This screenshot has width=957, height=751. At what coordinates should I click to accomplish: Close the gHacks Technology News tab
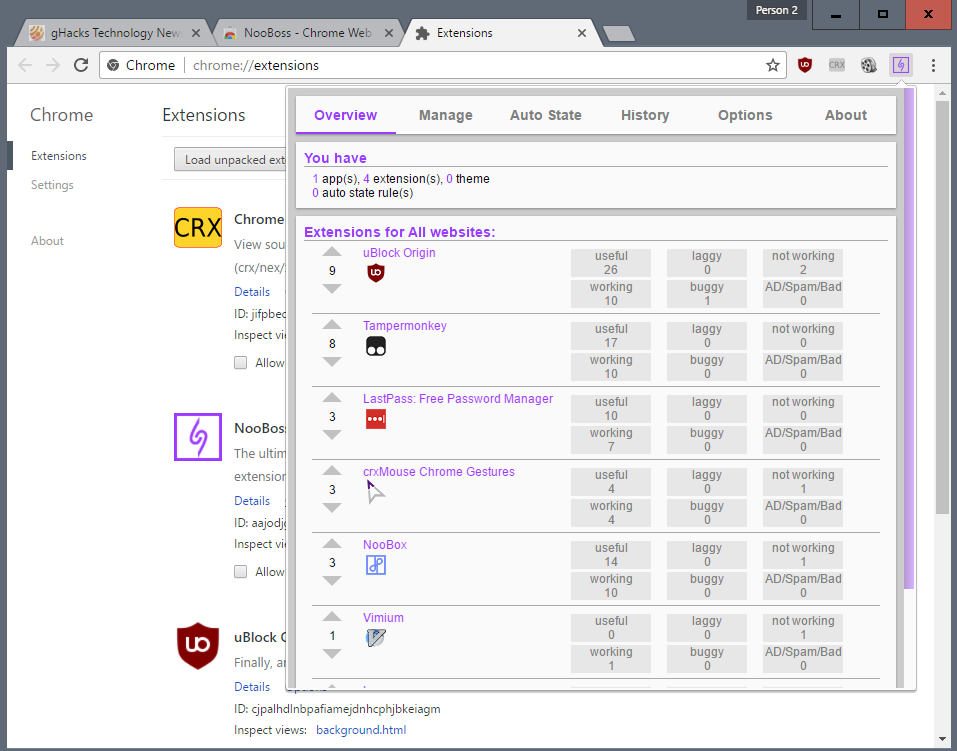click(196, 33)
